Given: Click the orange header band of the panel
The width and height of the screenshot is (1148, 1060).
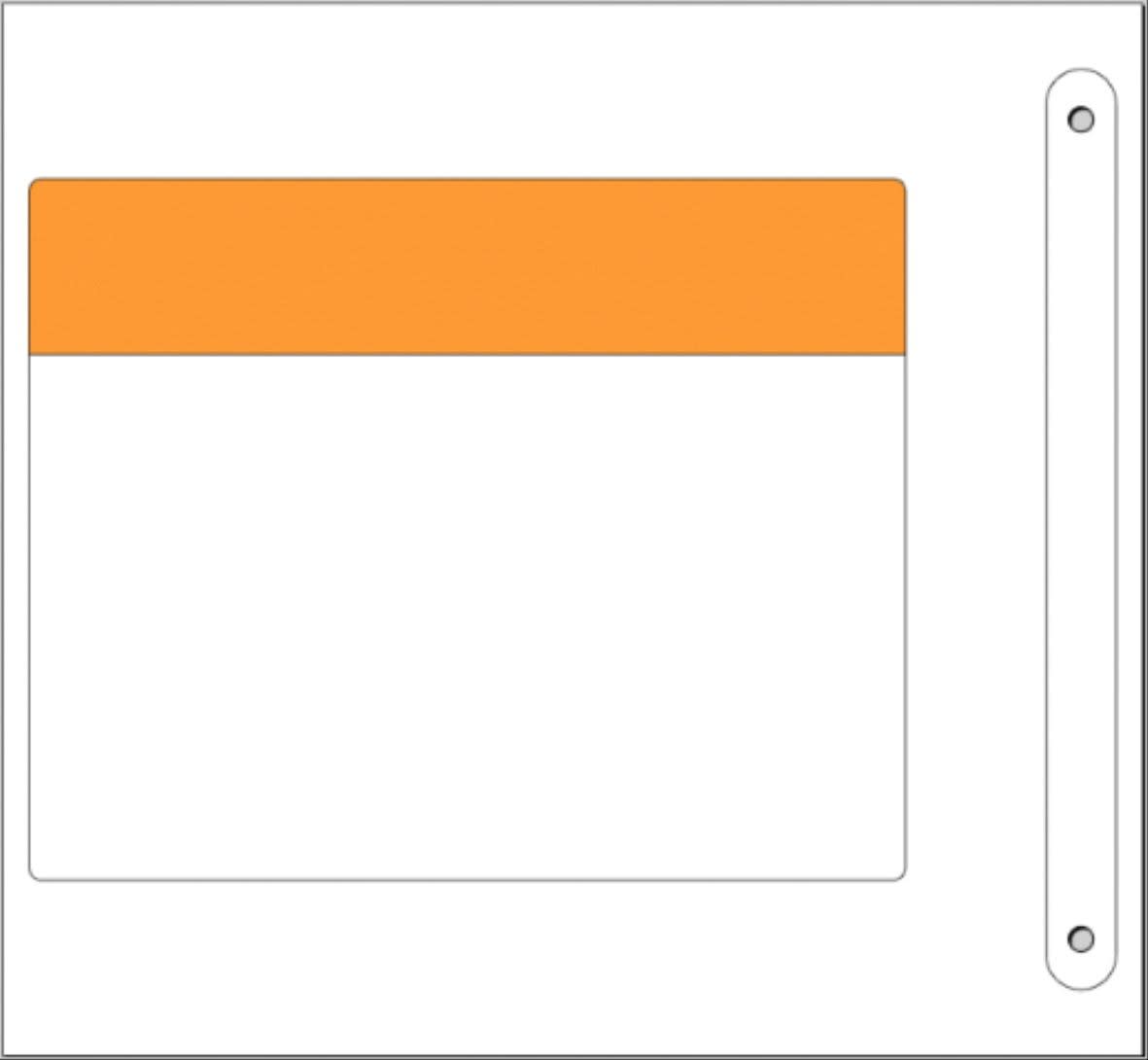Looking at the screenshot, I should tap(467, 266).
